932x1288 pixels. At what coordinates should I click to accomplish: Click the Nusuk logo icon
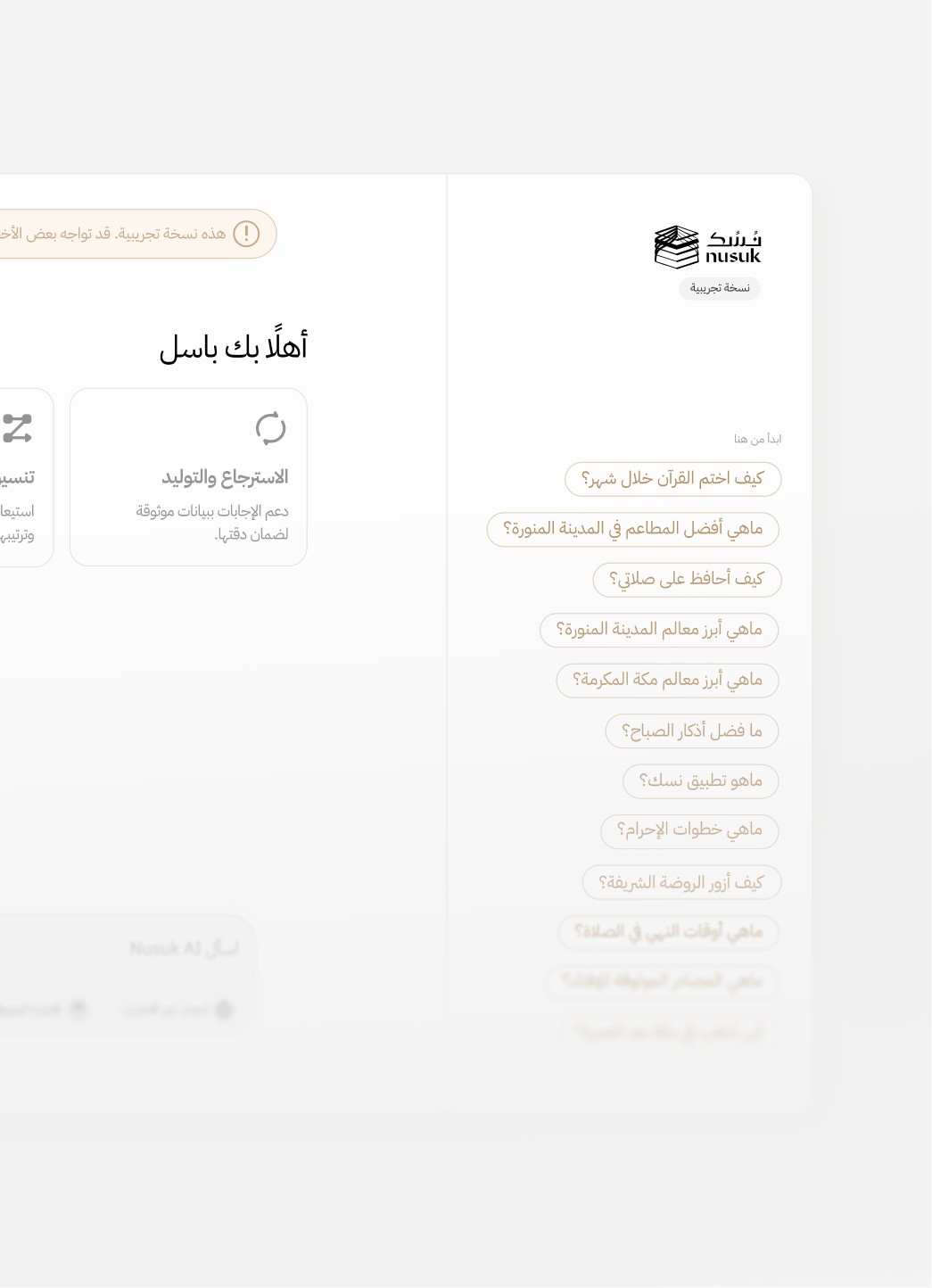675,247
